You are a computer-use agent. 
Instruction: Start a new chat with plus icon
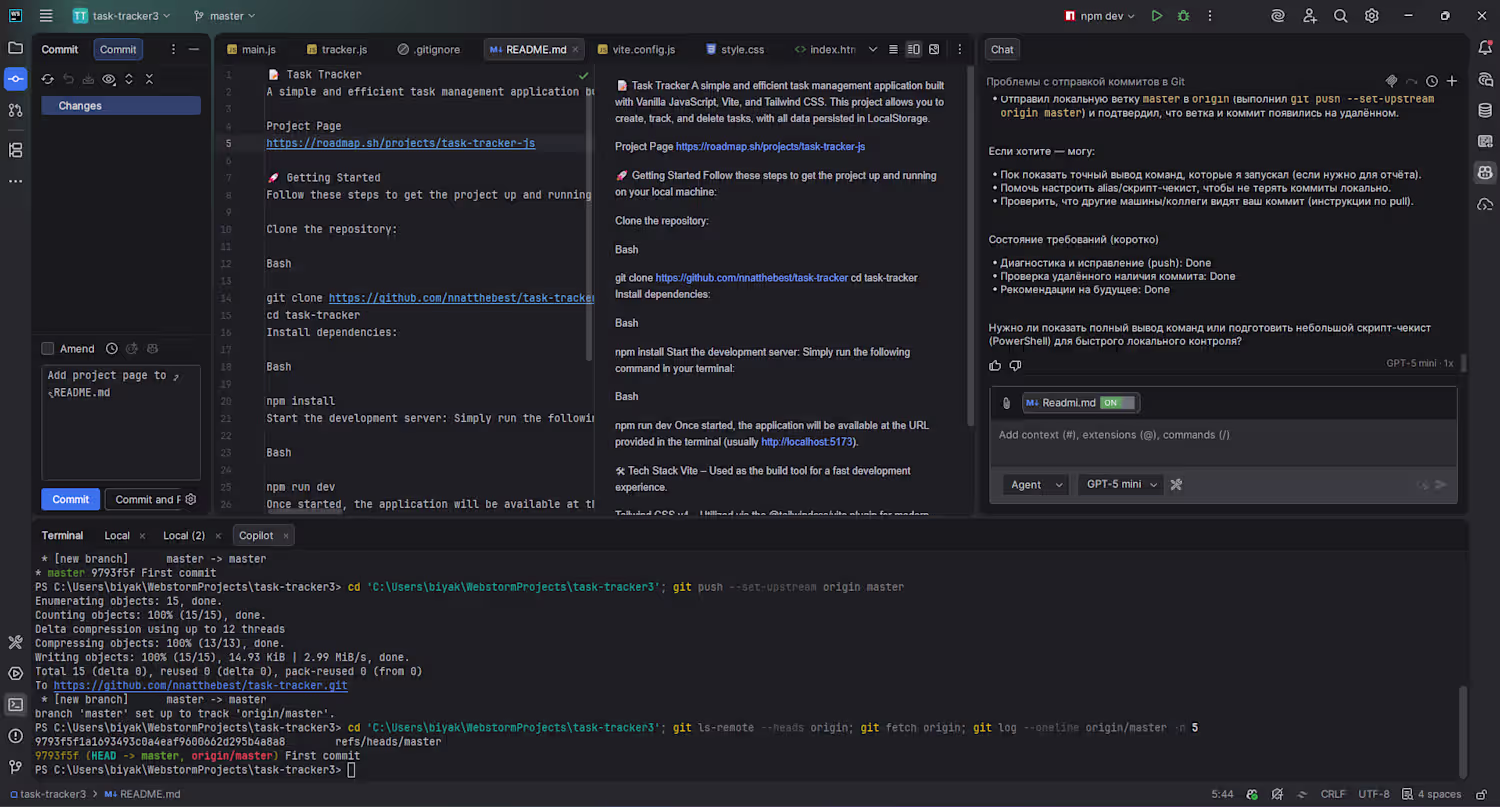pos(1452,81)
